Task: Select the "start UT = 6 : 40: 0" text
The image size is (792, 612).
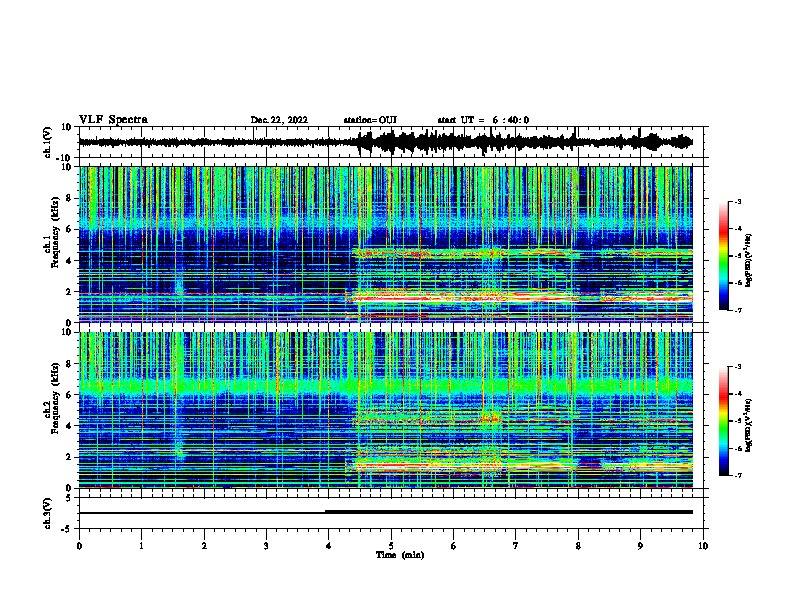Action: point(483,120)
